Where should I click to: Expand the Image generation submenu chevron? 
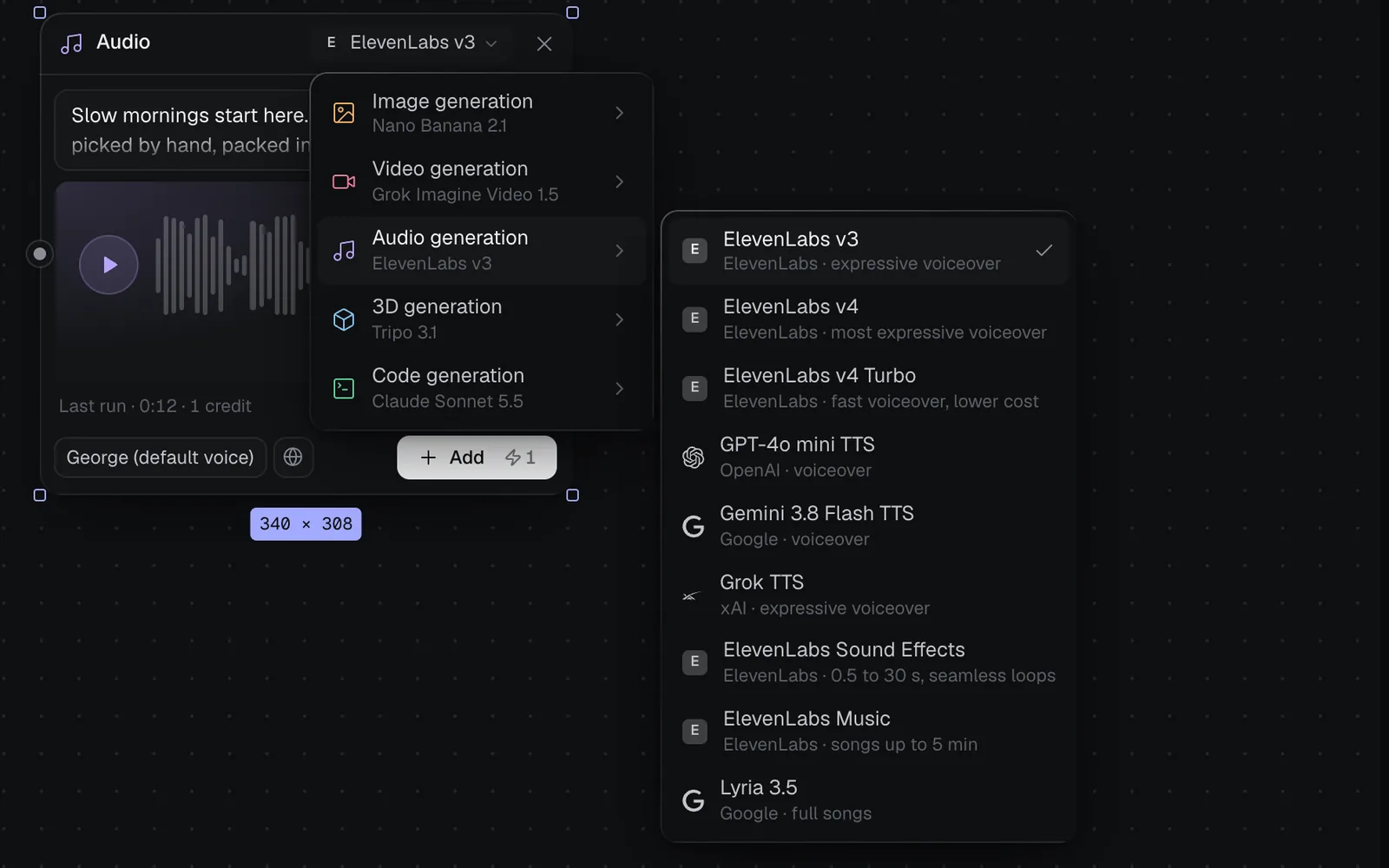coord(619,113)
